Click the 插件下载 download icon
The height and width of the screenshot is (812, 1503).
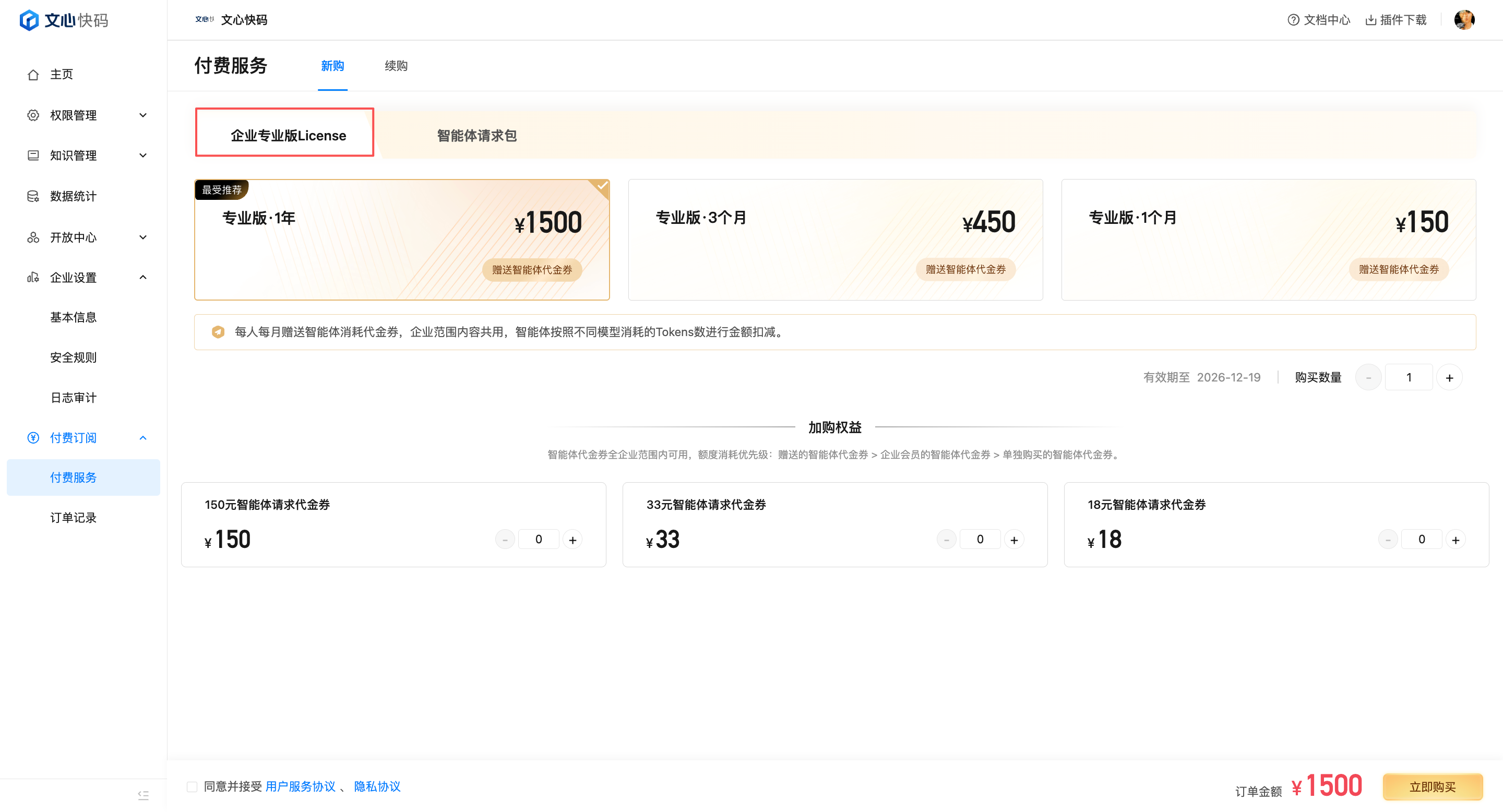click(1370, 20)
